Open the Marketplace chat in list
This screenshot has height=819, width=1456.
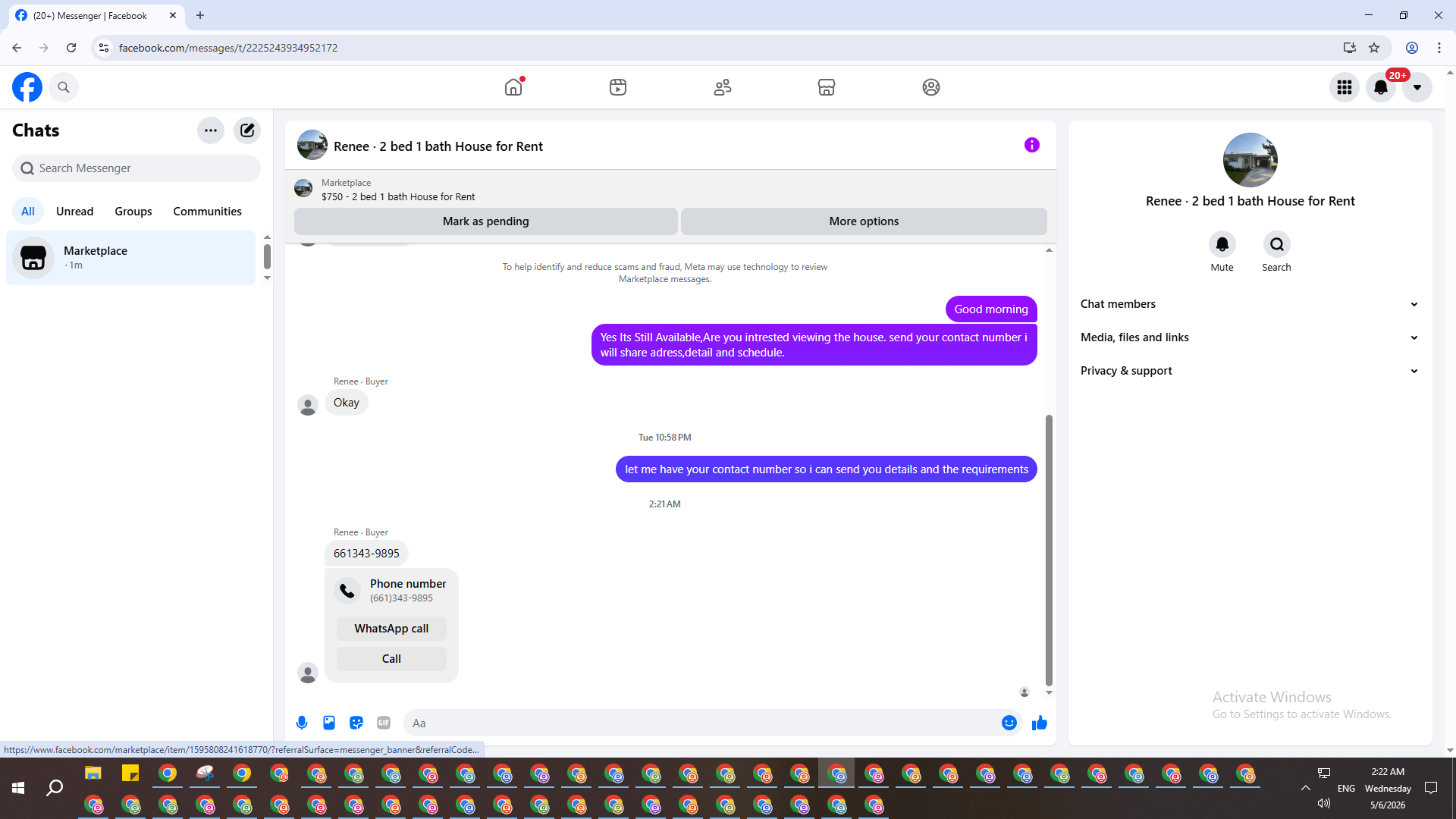point(131,258)
